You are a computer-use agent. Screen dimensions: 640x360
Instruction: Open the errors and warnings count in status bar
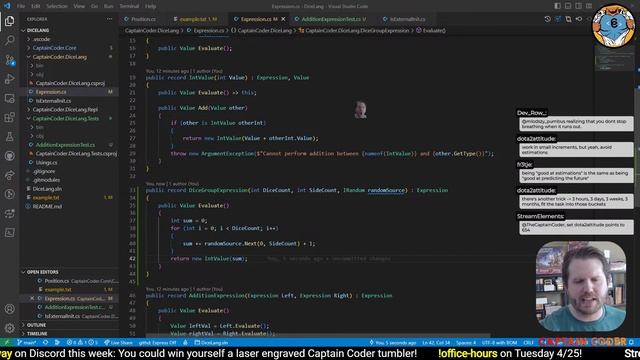[82, 343]
